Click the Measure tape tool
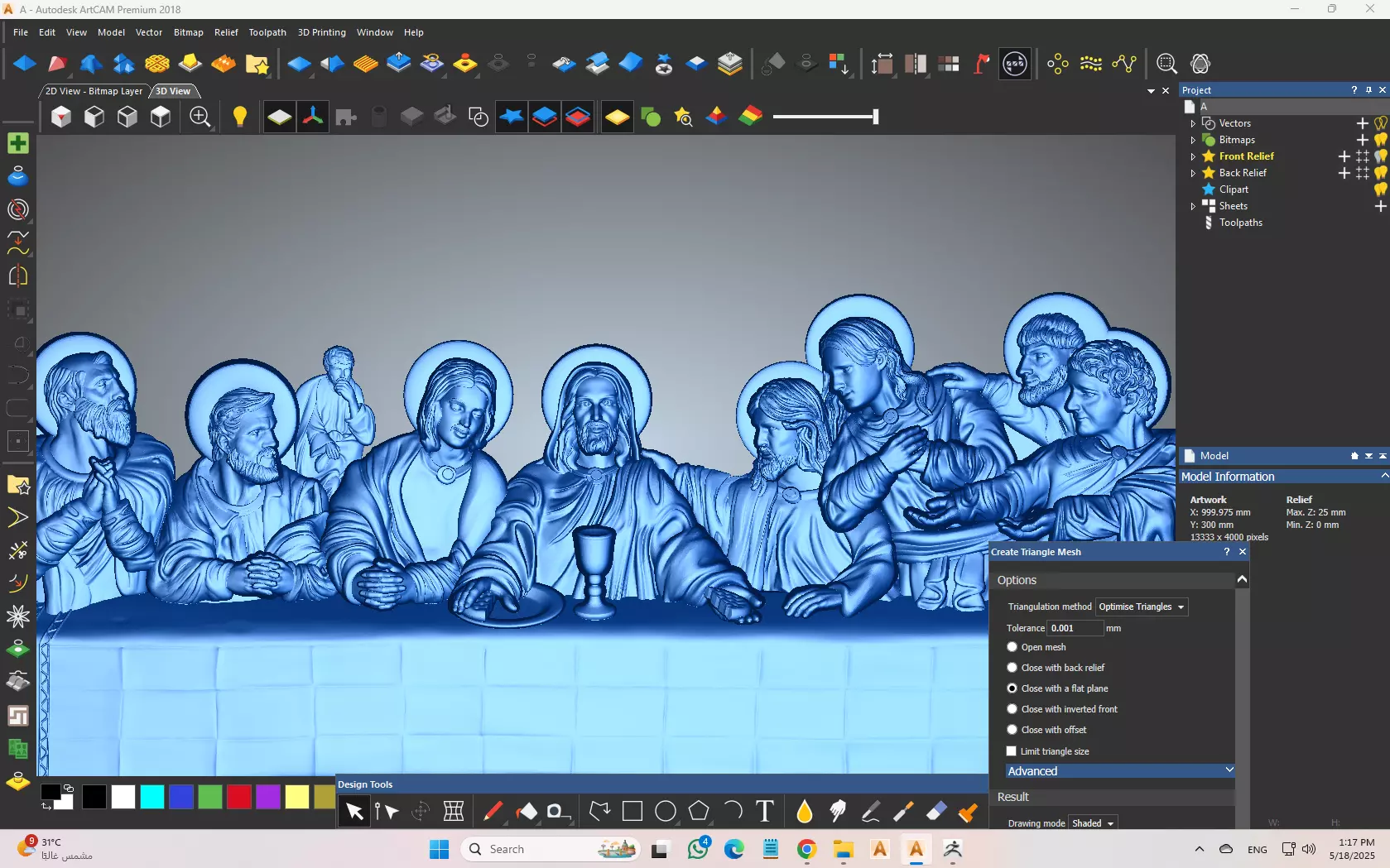This screenshot has height=868, width=1390. pyautogui.click(x=559, y=811)
